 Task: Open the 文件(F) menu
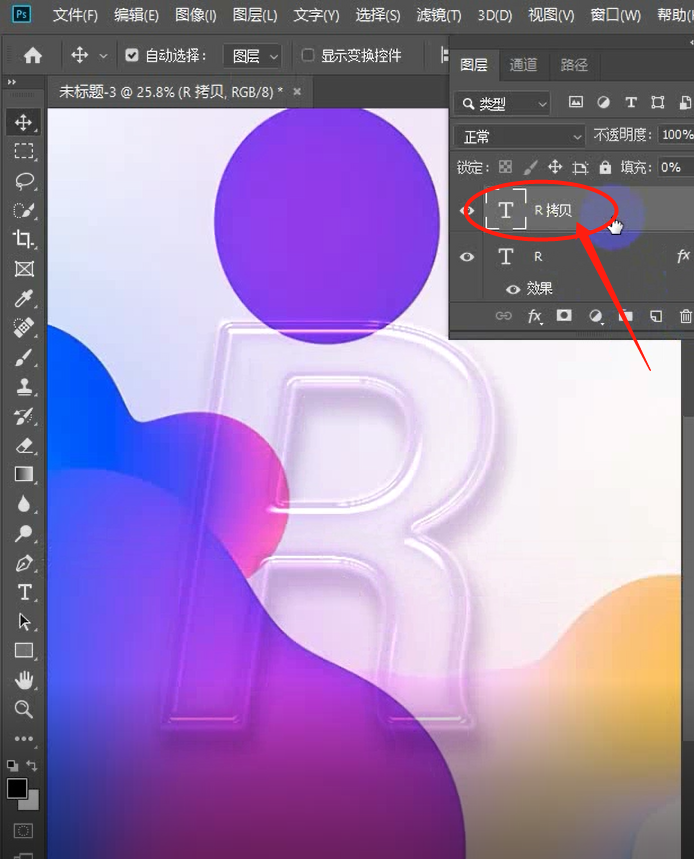tap(75, 15)
